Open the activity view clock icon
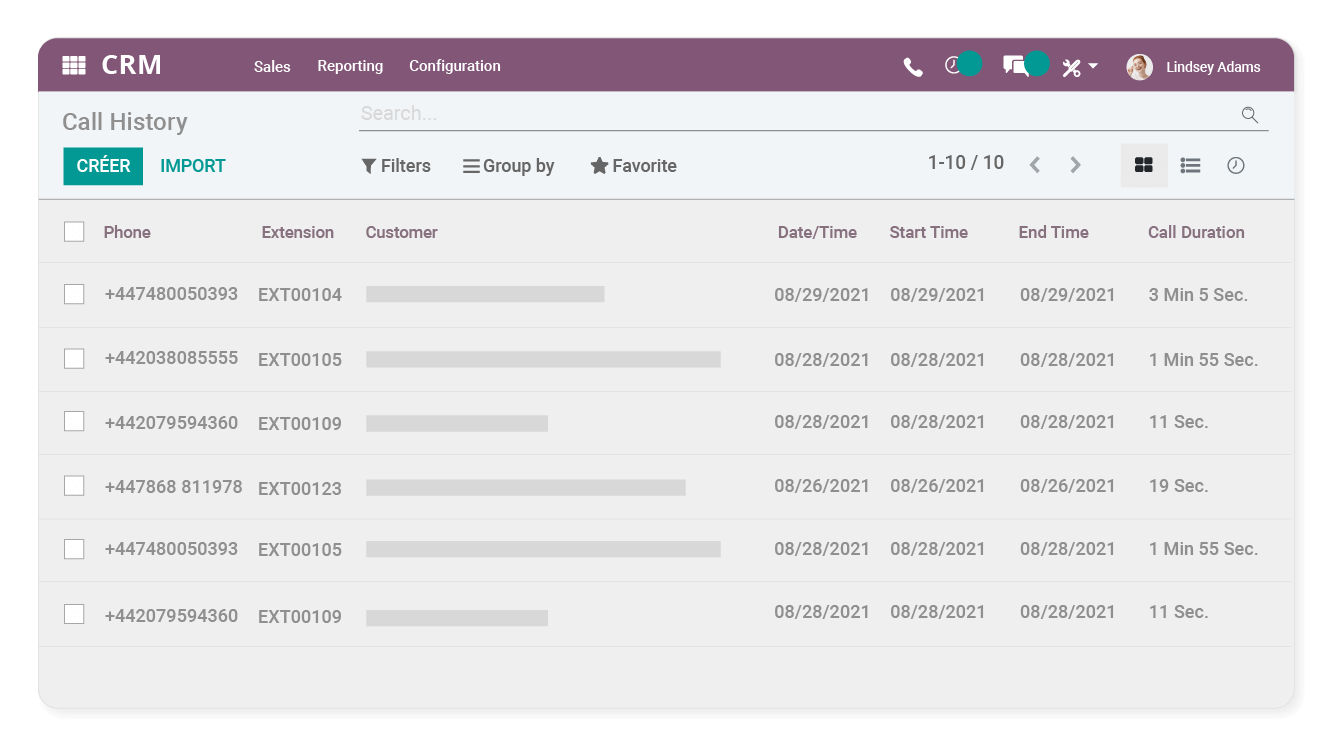This screenshot has width=1332, height=747. [x=1236, y=165]
